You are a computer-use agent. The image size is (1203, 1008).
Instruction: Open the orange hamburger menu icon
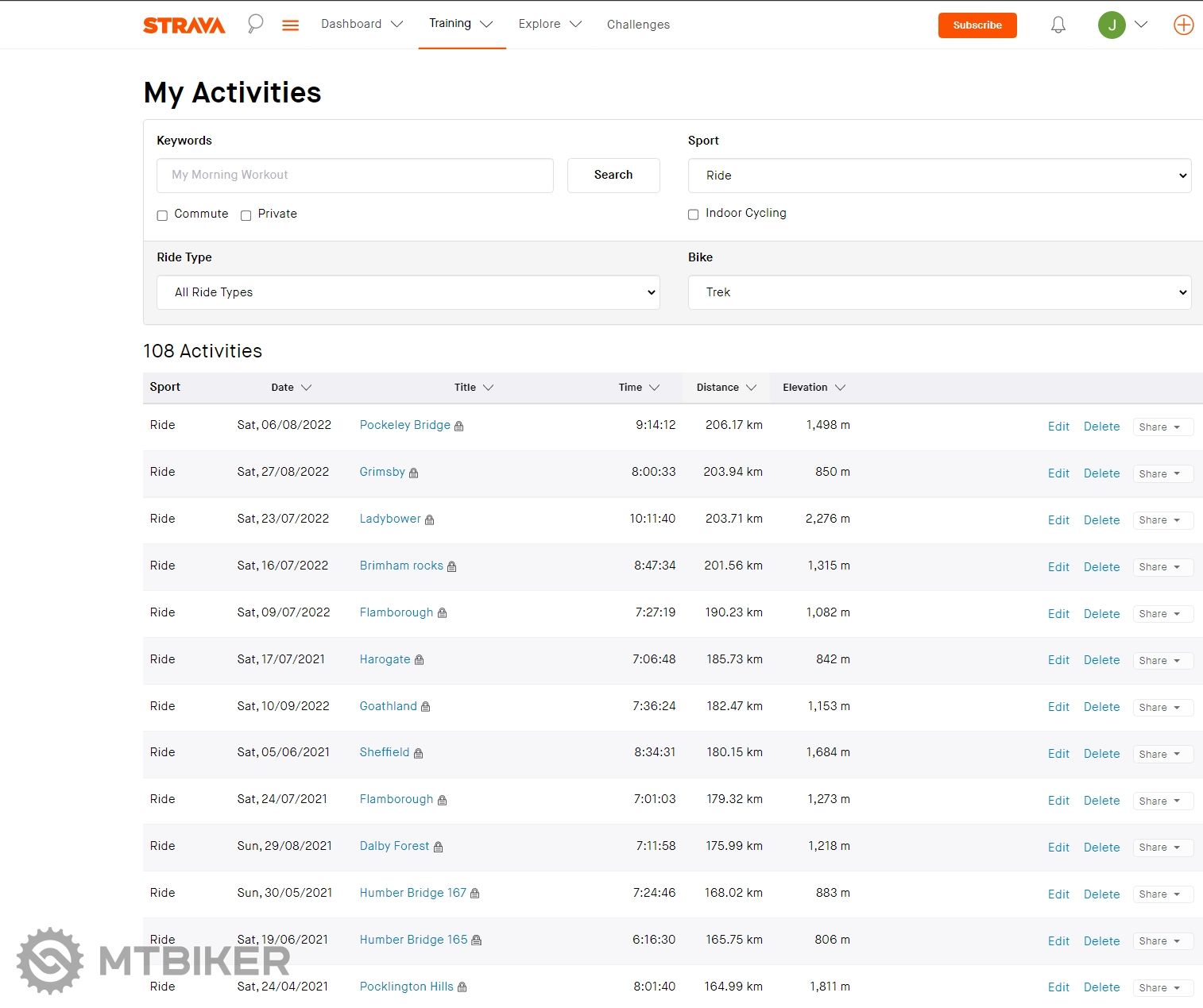pos(291,25)
